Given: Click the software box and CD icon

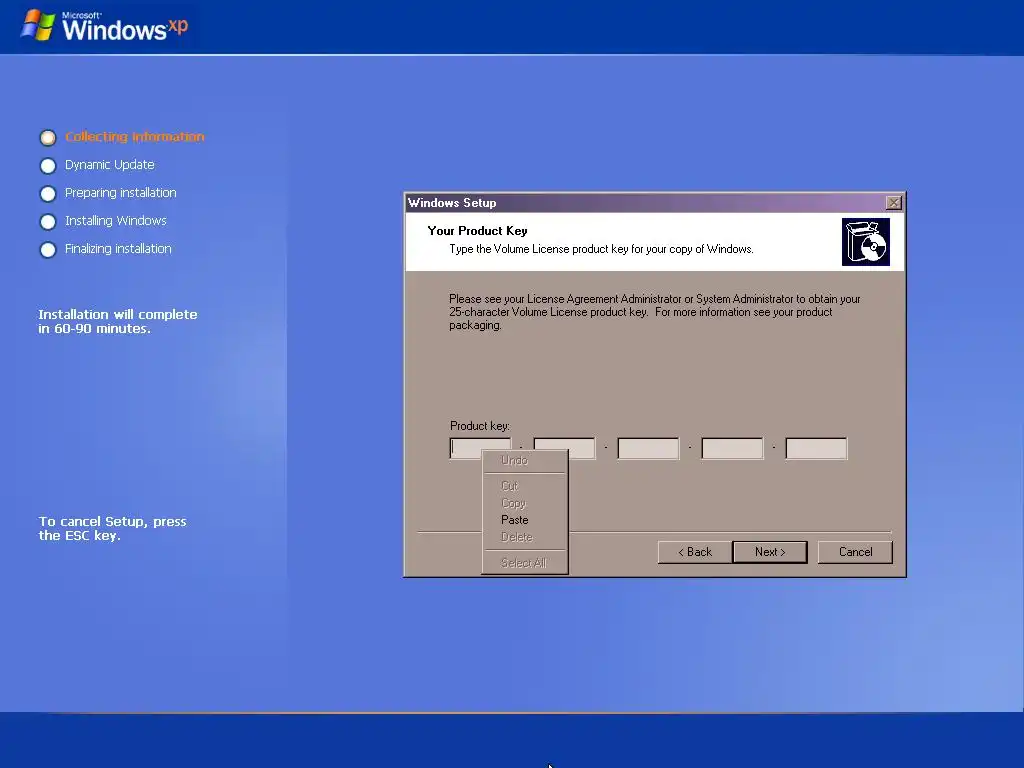Looking at the screenshot, I should (866, 242).
